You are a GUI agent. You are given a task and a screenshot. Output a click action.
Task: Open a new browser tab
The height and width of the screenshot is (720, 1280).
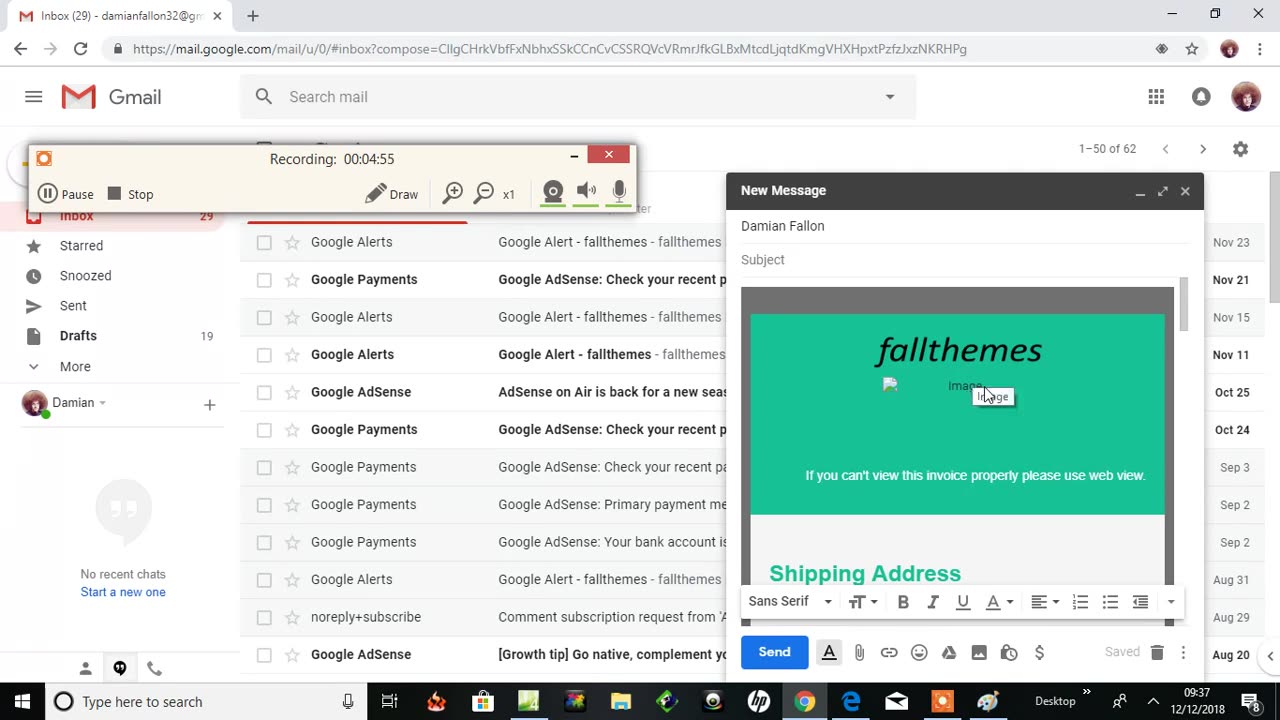coord(253,16)
